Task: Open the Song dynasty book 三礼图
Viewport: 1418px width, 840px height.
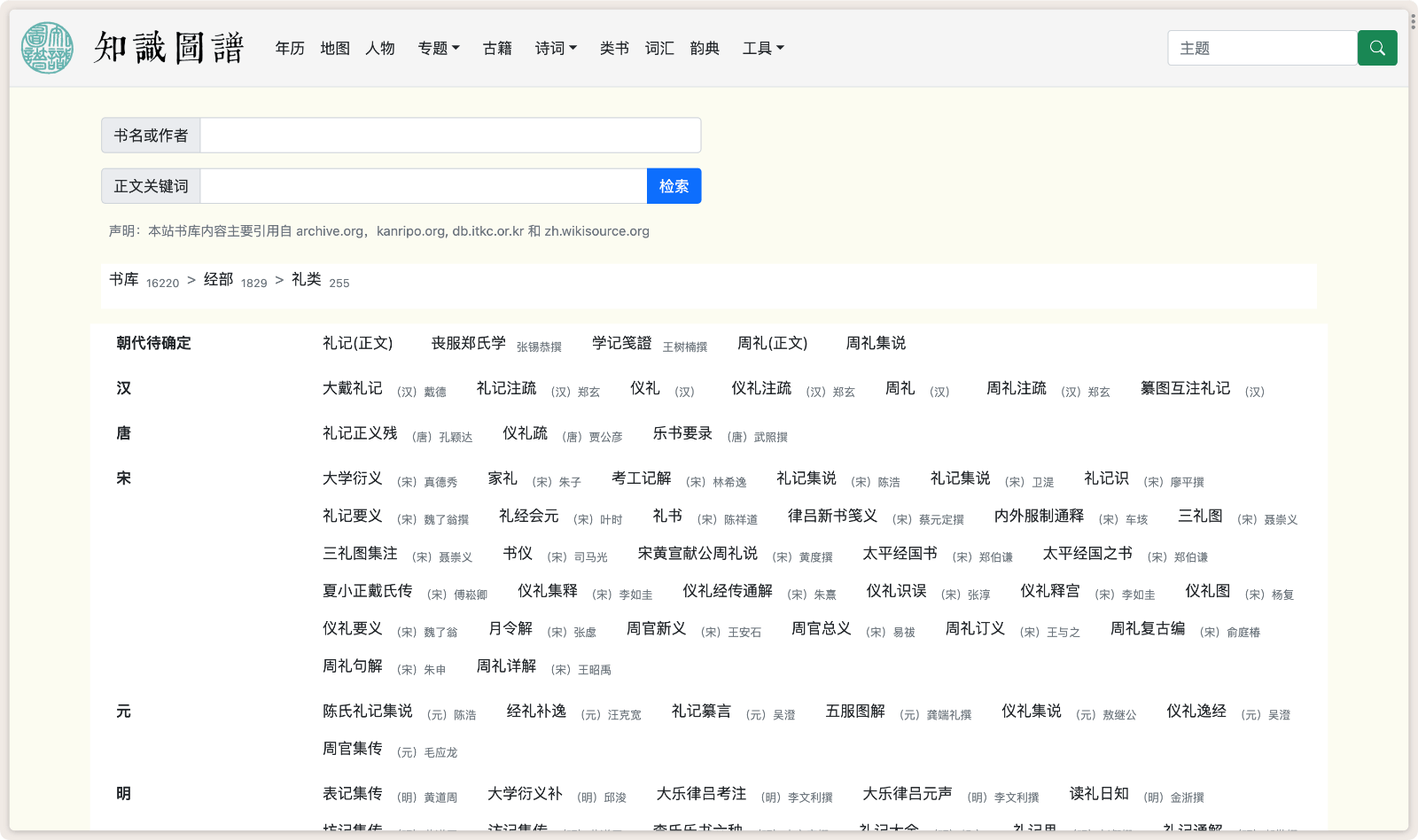Action: click(1200, 516)
